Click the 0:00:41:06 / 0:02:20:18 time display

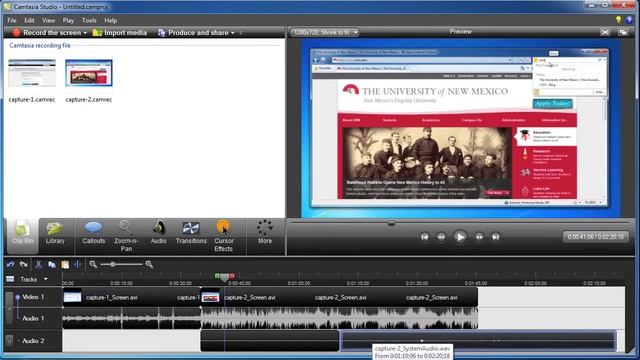coord(595,237)
